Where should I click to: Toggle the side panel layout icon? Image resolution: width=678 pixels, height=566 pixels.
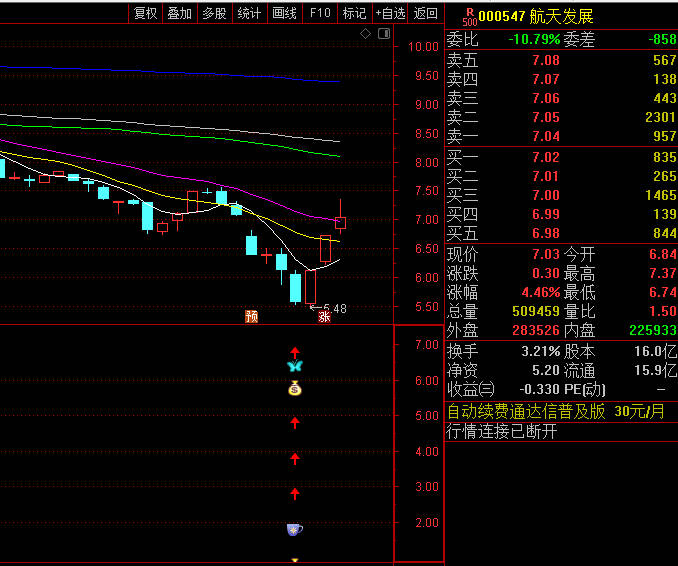[x=384, y=34]
